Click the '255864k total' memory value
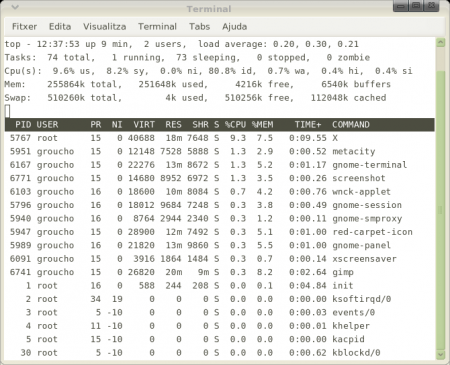Screen dimensions: 450x365 [x=84, y=84]
